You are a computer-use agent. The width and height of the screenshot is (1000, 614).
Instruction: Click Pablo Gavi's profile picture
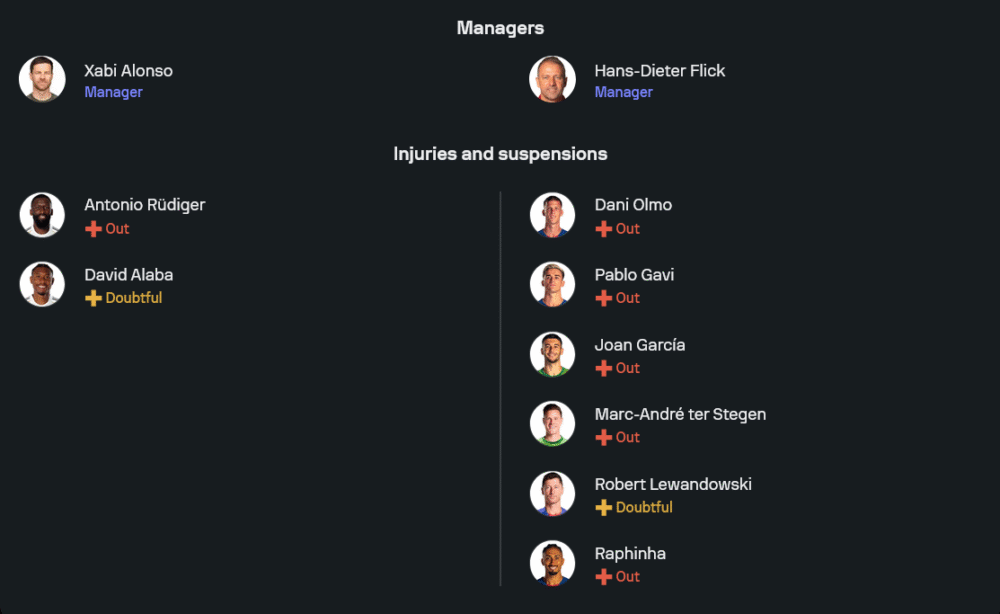pos(552,284)
